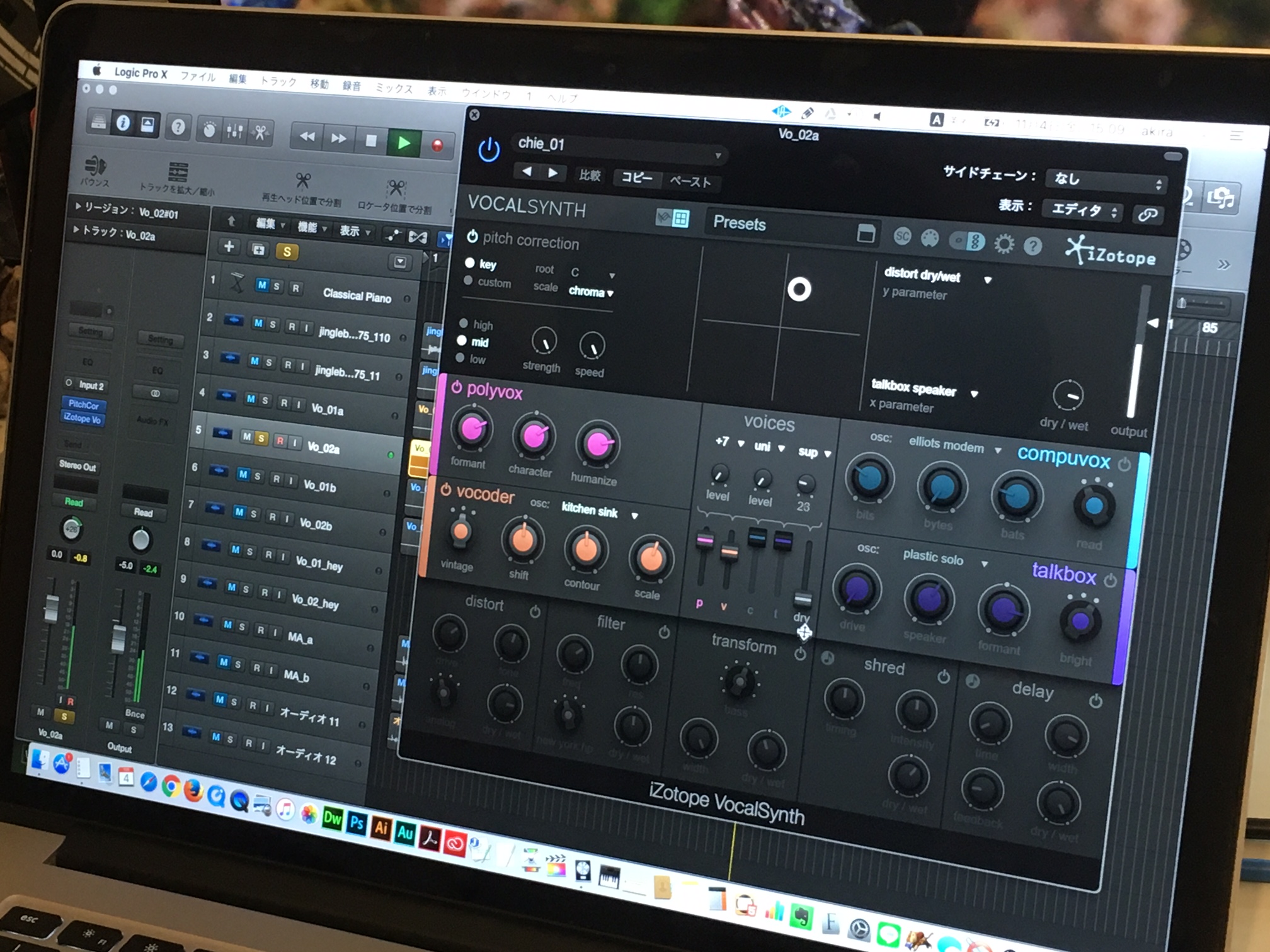The height and width of the screenshot is (952, 1270).
Task: Click the SC sidechain icon in VocalSynth
Action: pos(903,236)
